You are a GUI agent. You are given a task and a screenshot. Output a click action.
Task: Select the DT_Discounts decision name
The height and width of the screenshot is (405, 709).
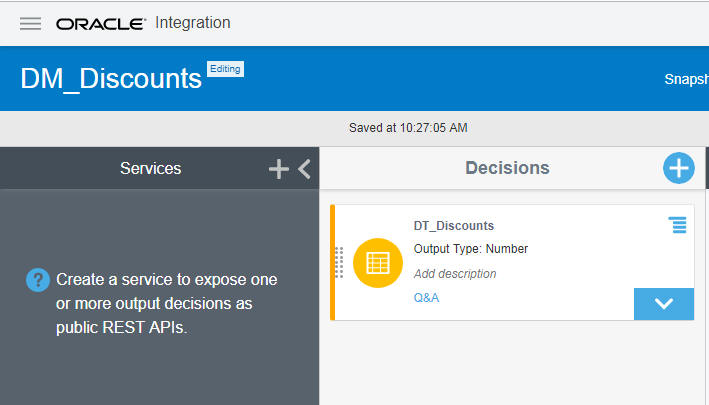coord(453,226)
